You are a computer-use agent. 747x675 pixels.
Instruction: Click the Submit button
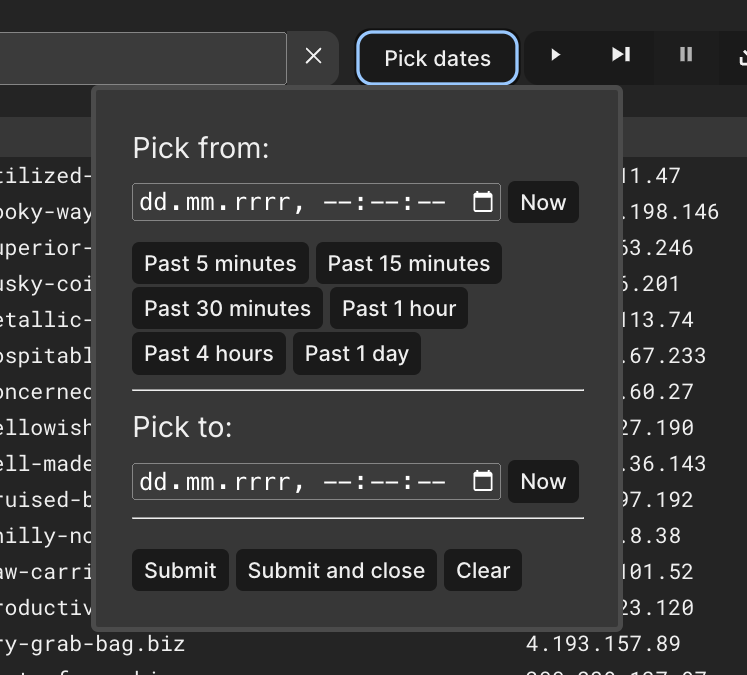coord(180,570)
